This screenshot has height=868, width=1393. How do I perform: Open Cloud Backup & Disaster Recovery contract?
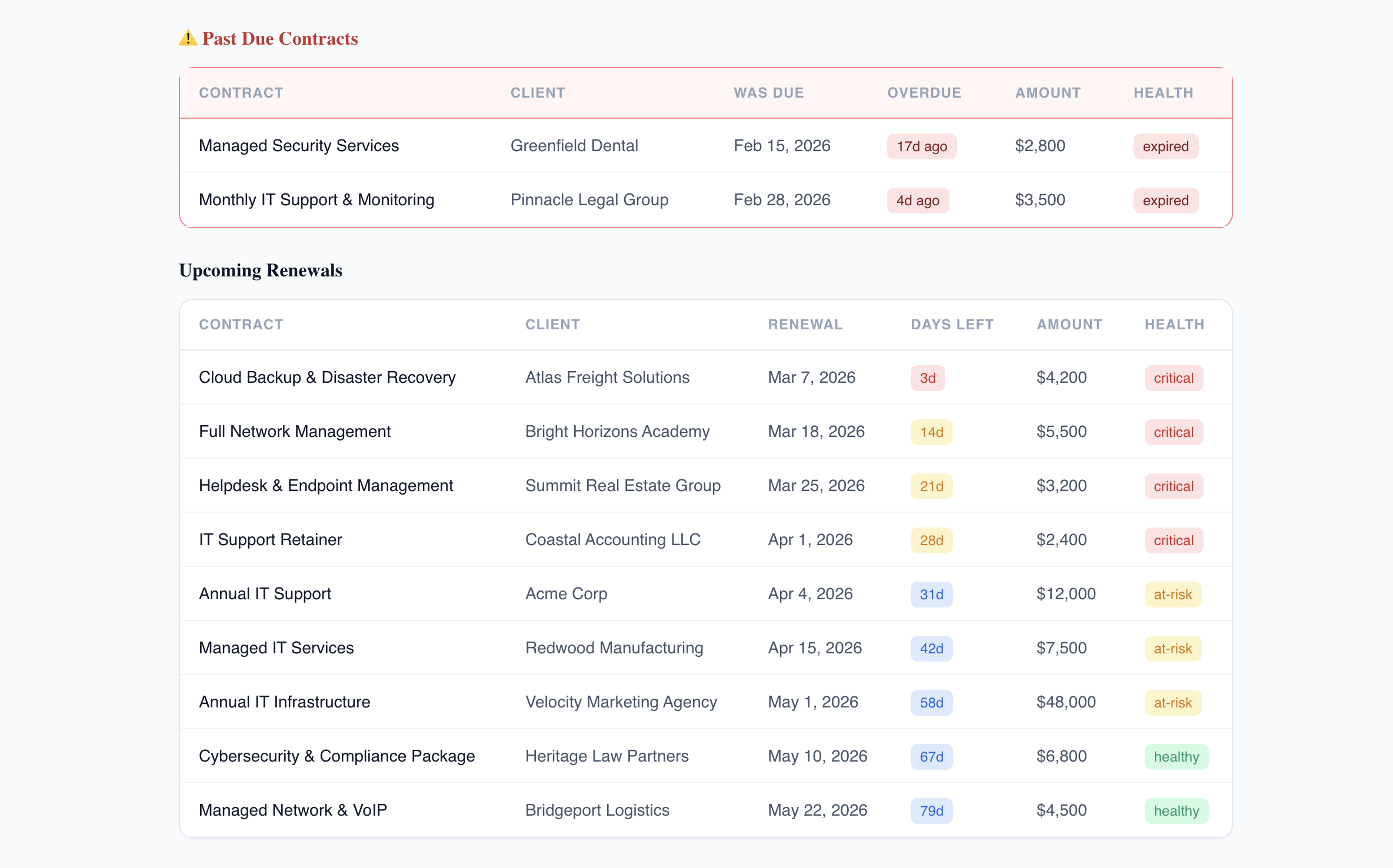pyautogui.click(x=327, y=378)
